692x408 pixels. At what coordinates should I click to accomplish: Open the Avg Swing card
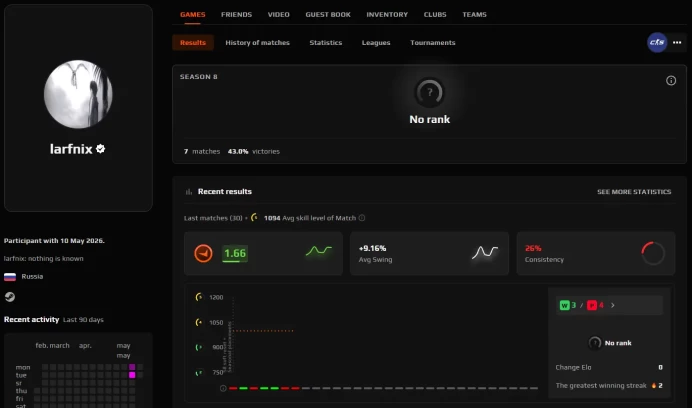tap(429, 253)
